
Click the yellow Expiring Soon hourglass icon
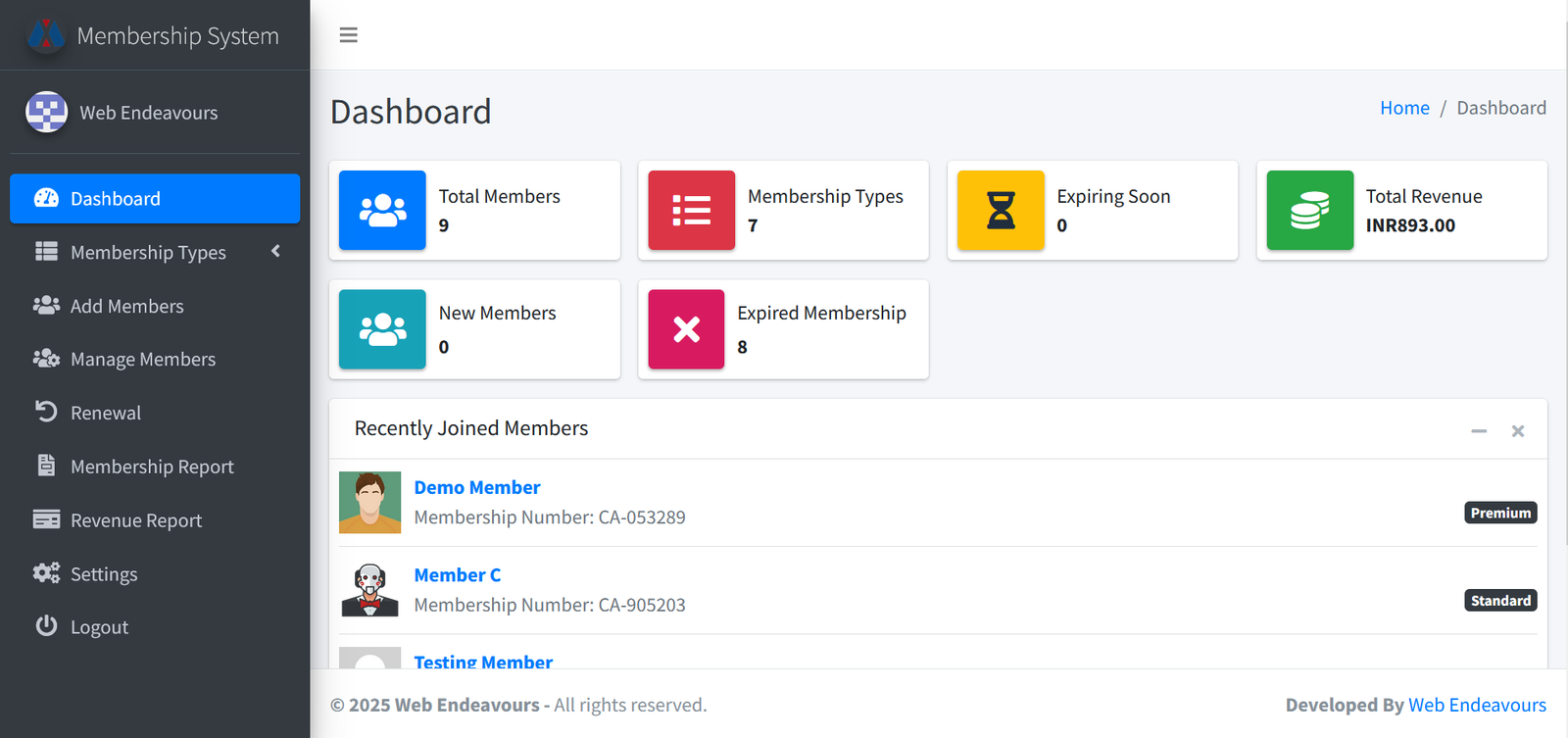tap(1001, 210)
